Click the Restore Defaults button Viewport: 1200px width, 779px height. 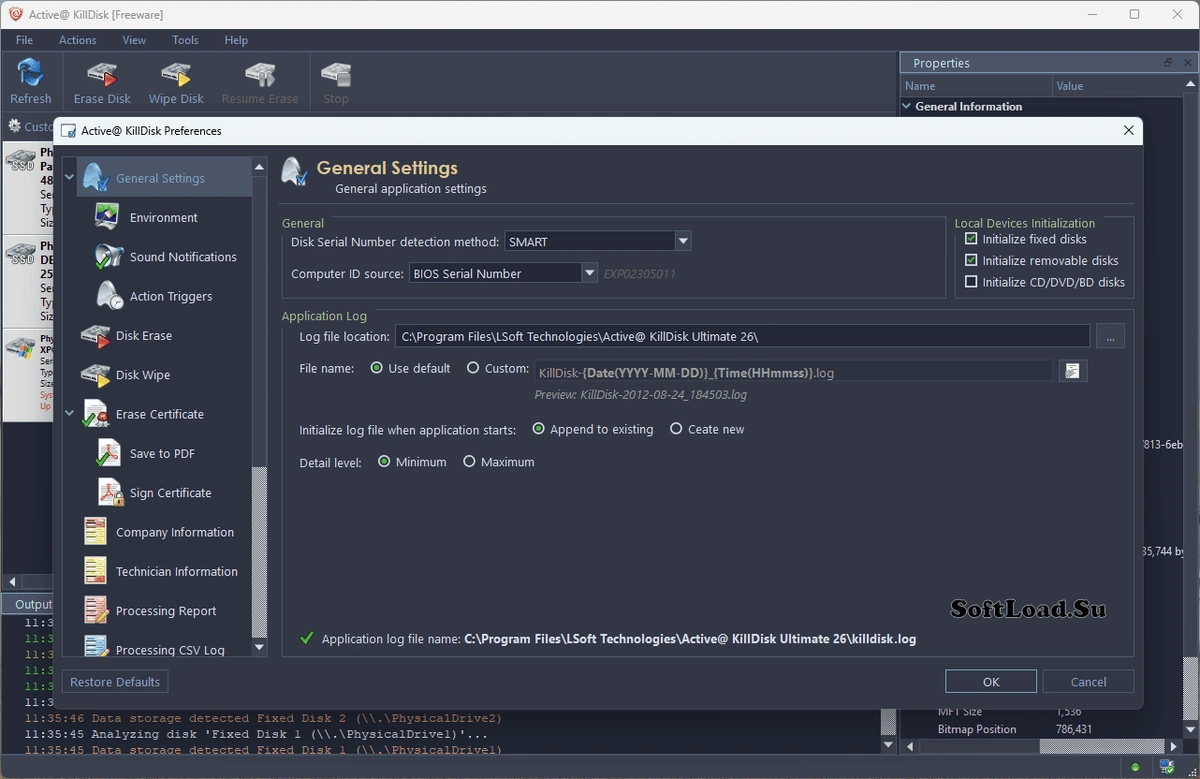pyautogui.click(x=115, y=681)
